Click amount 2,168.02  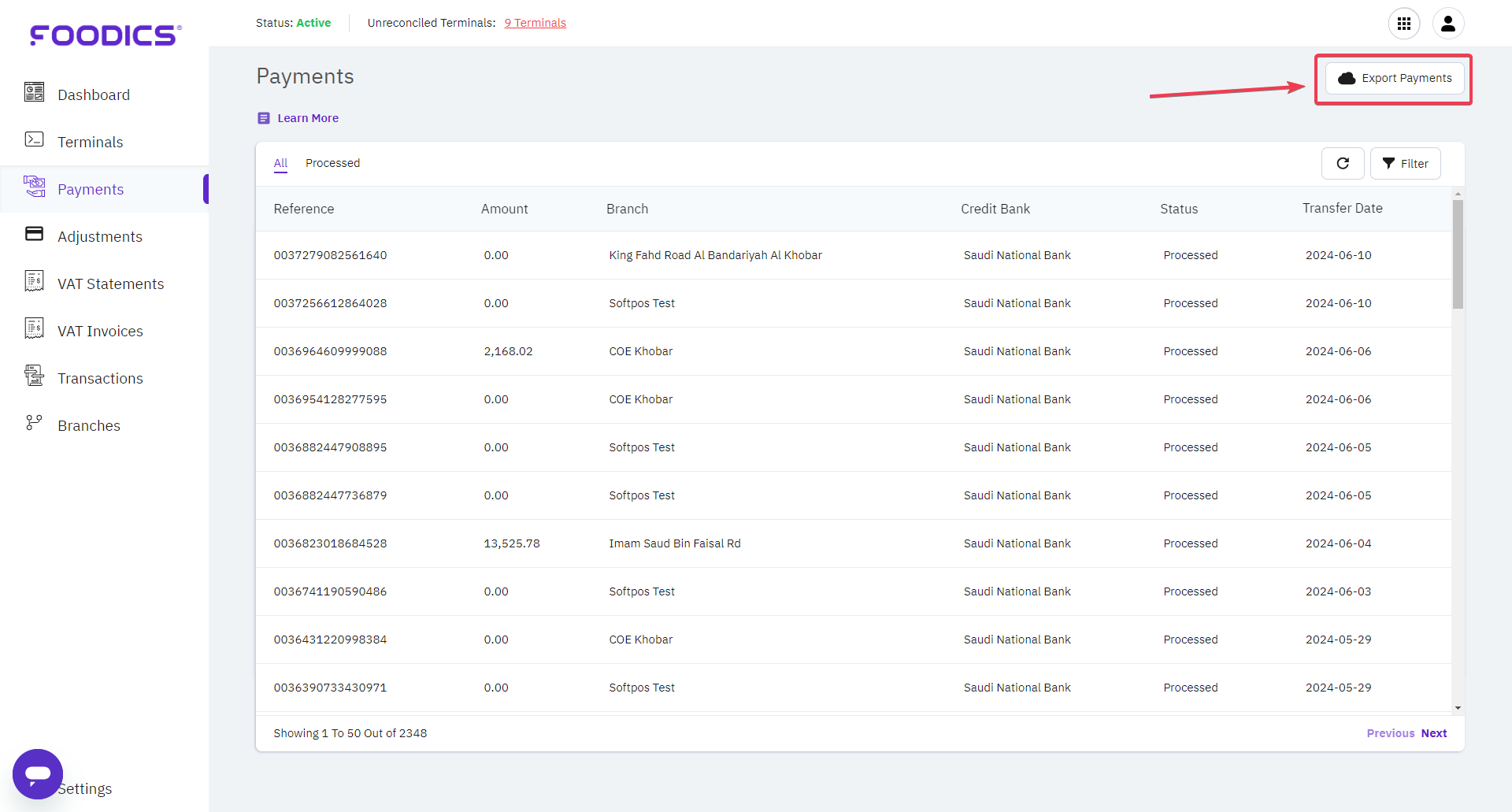click(x=508, y=351)
